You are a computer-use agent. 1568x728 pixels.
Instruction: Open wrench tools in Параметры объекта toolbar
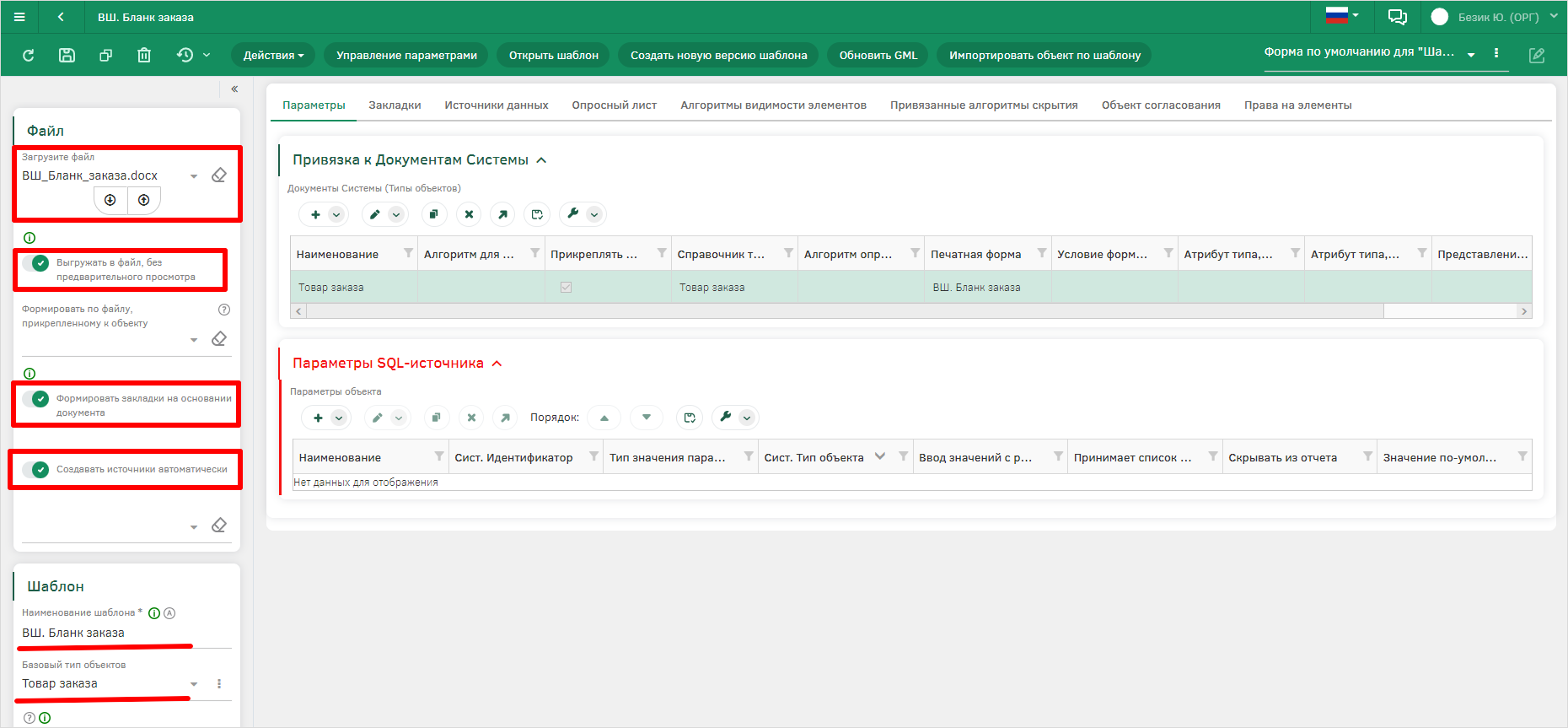coord(726,418)
